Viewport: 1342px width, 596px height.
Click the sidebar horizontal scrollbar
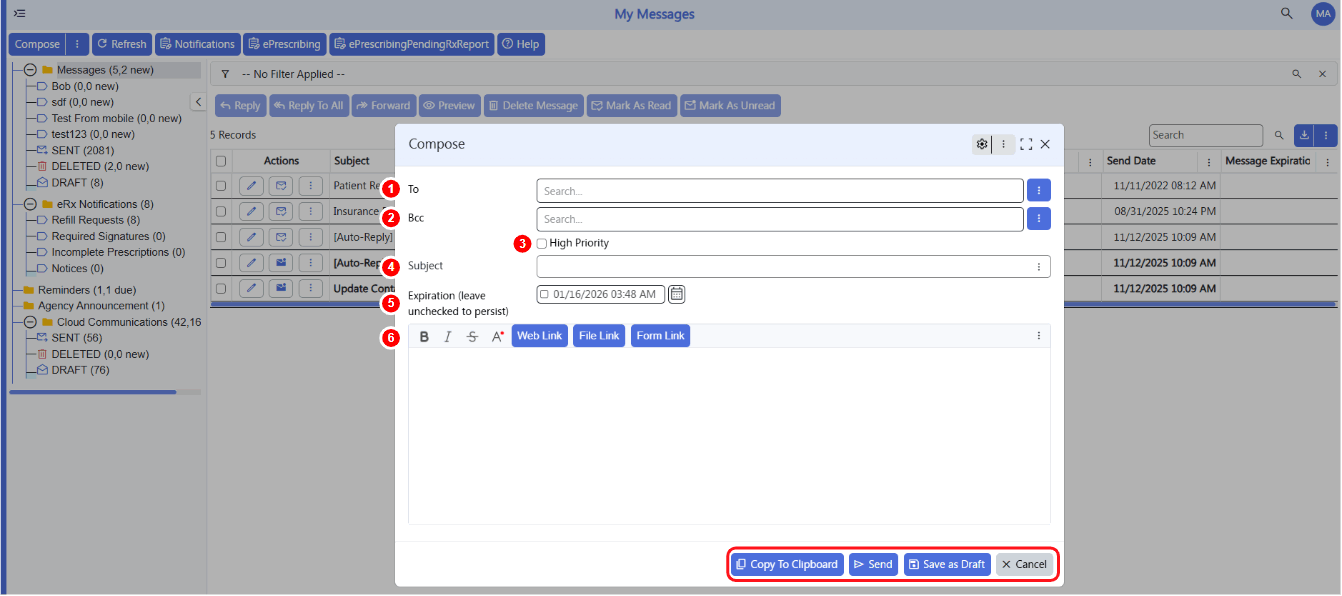pos(93,392)
